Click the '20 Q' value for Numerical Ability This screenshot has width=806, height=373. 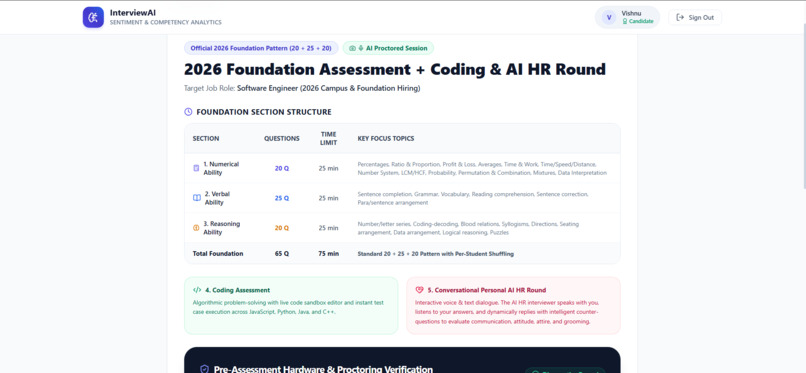[282, 168]
